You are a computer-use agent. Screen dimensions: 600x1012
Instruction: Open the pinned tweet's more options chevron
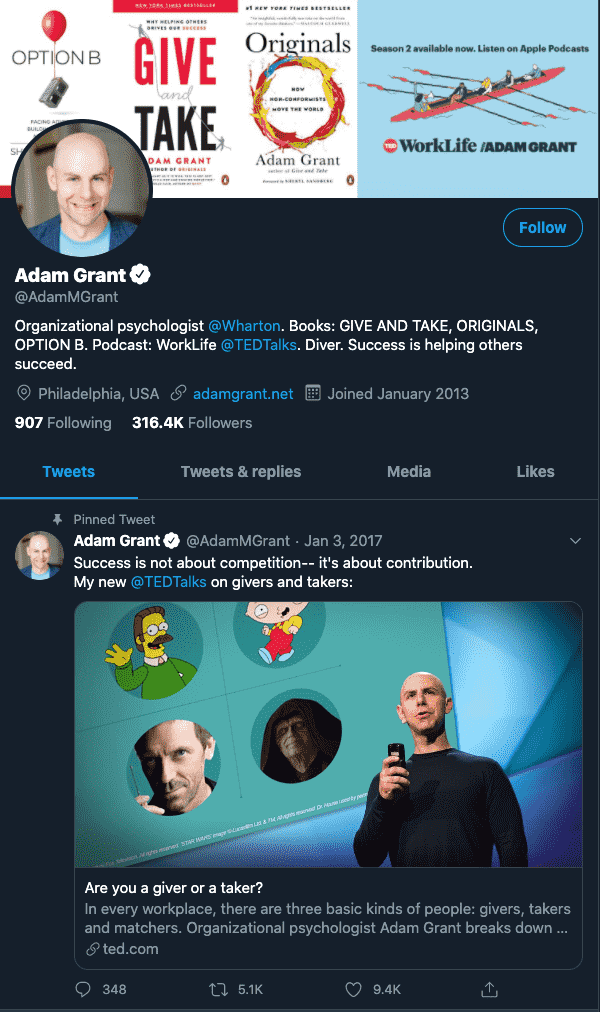point(575,541)
